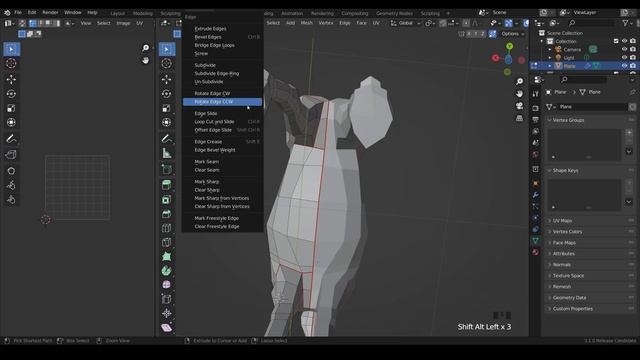Select the Spin tool
This screenshot has width=640, height=360.
point(167,271)
